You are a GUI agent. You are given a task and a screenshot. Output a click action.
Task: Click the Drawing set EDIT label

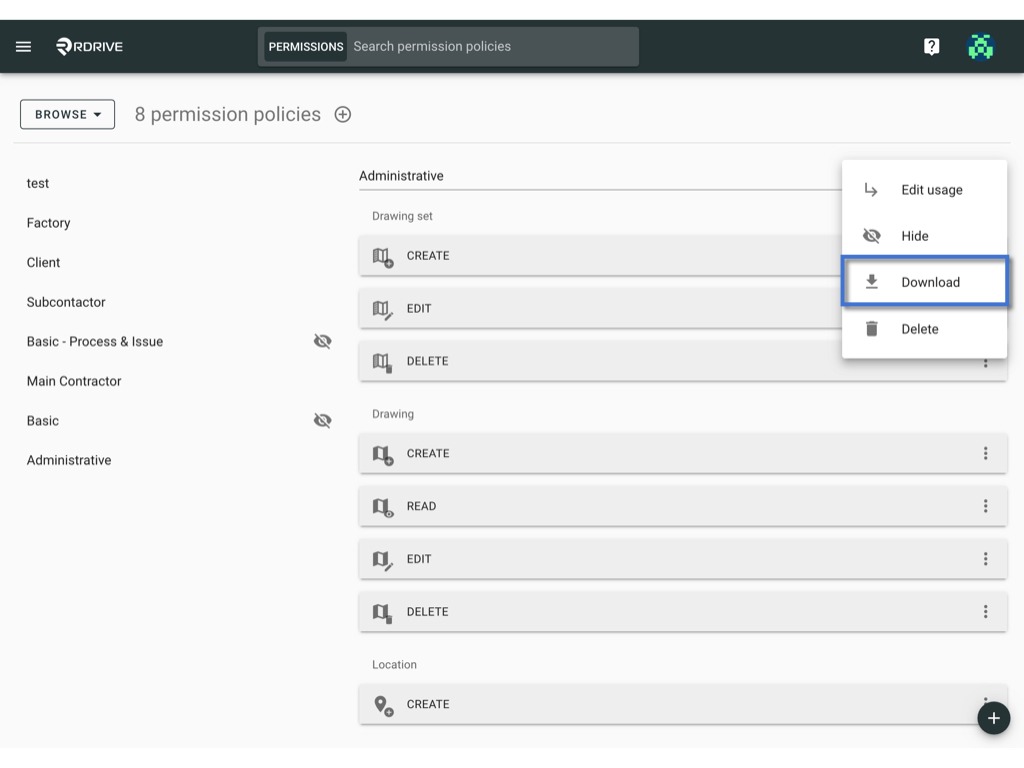click(x=419, y=309)
